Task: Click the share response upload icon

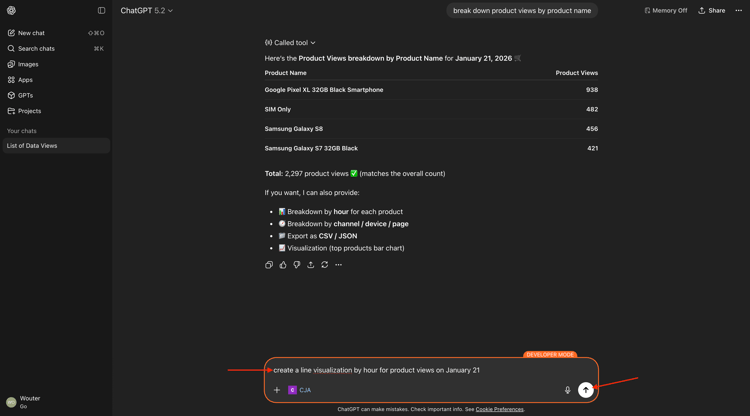Action: pyautogui.click(x=310, y=265)
